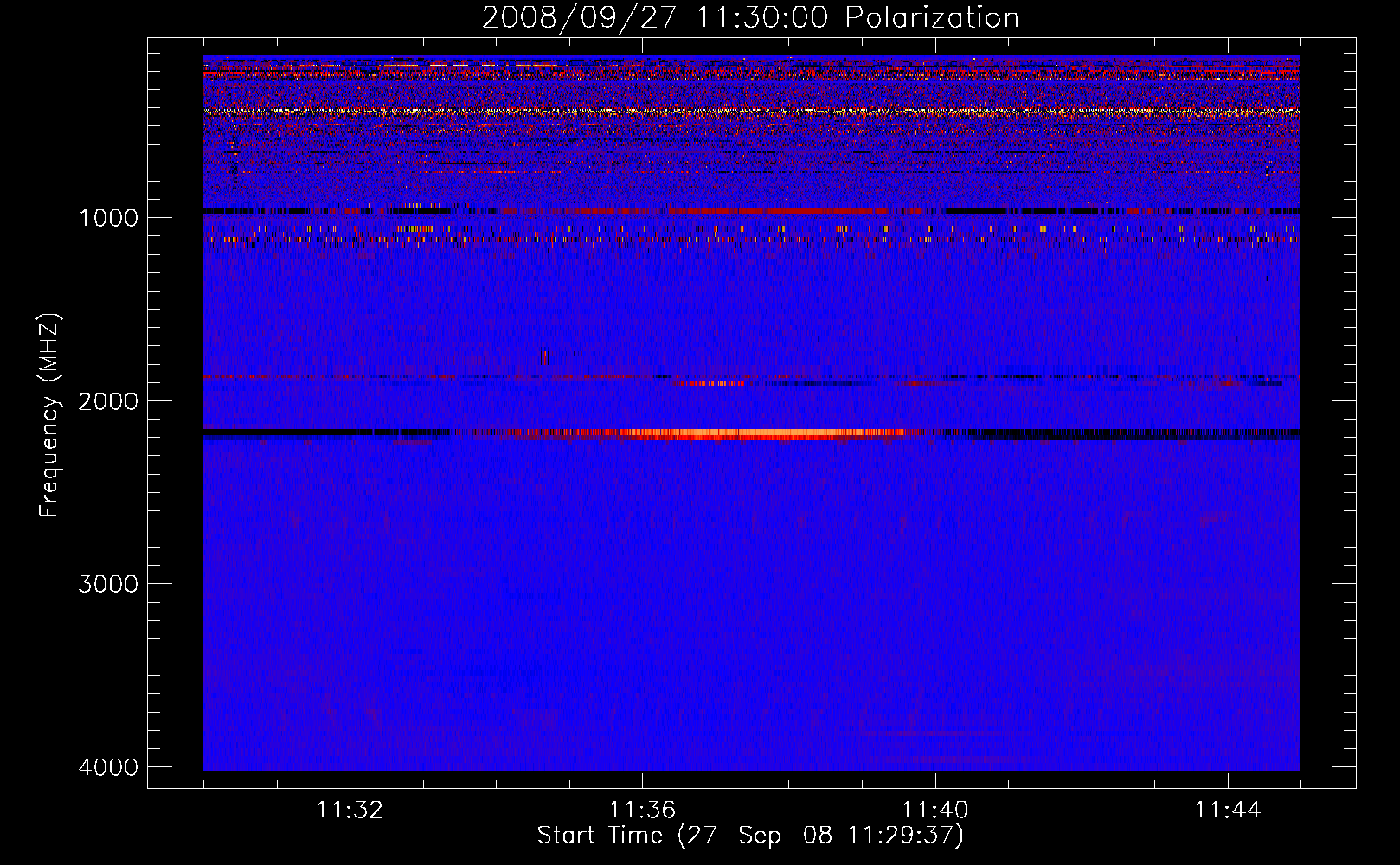Click the 'Frequency (MHZ)' axis label
This screenshot has width=1400, height=865.
49,415
